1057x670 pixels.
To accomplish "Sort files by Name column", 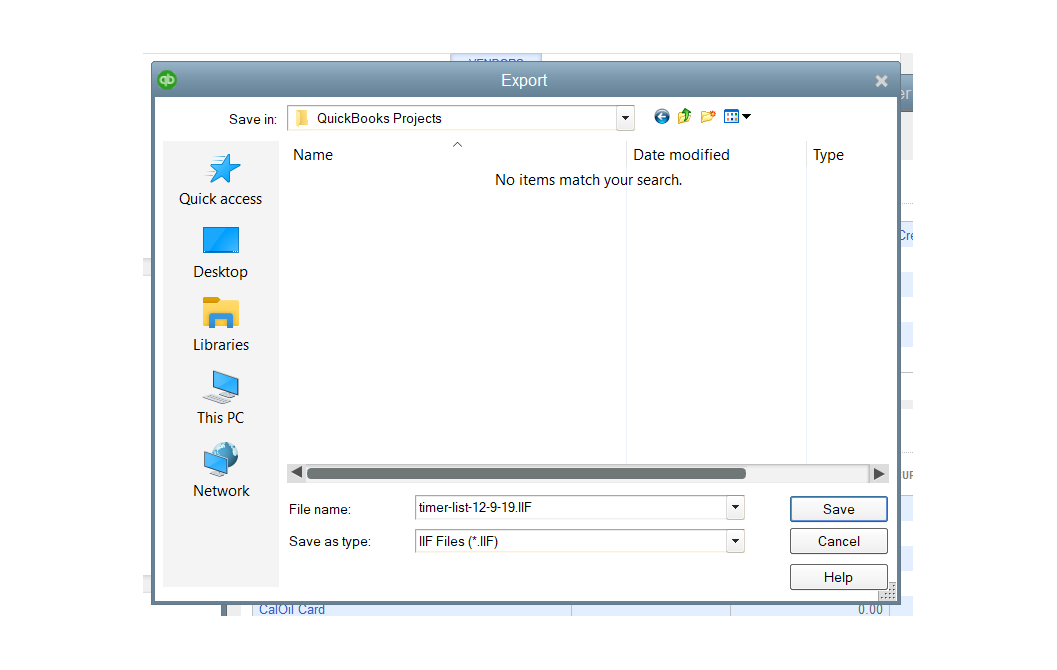I will click(313, 155).
